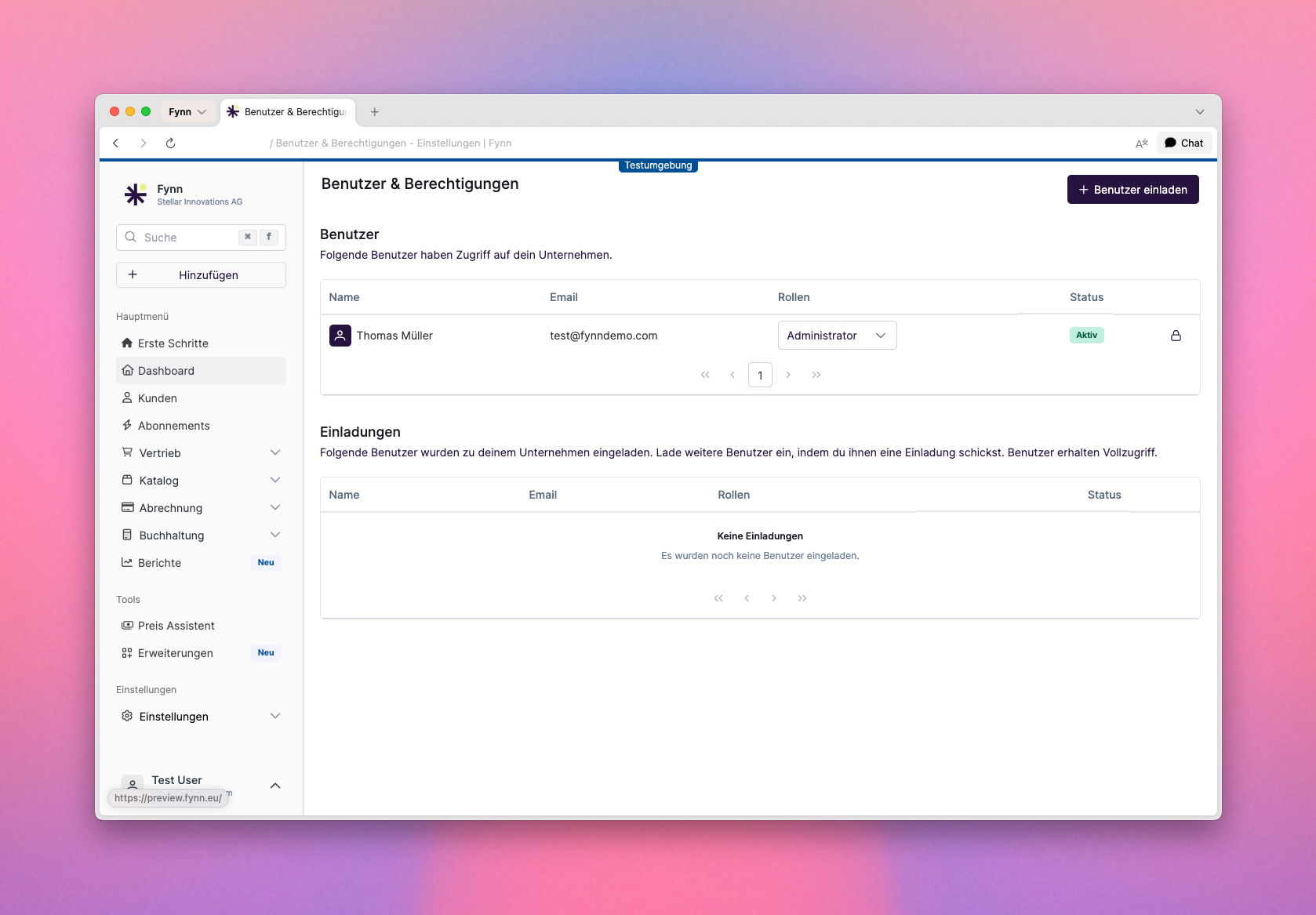Click the Testumgebung badge

tap(658, 165)
